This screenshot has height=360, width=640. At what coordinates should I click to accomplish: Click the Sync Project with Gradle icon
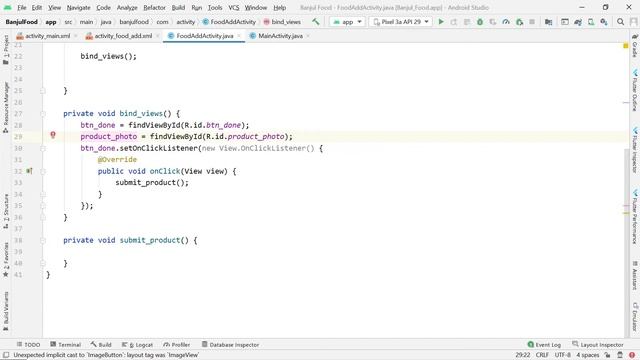point(578,22)
